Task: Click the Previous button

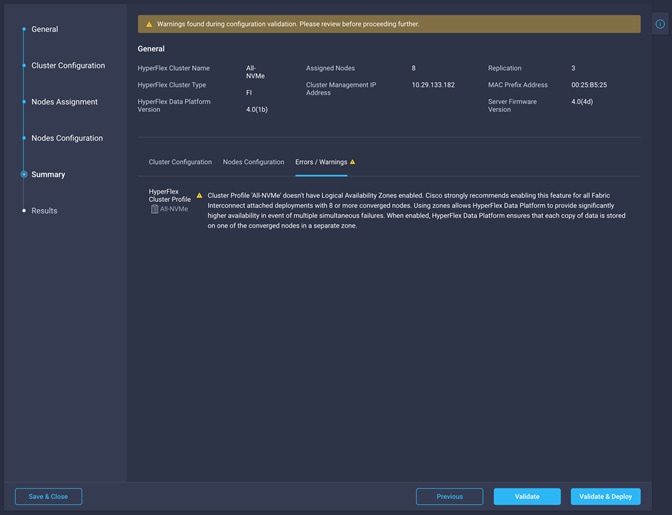Action: 450,497
